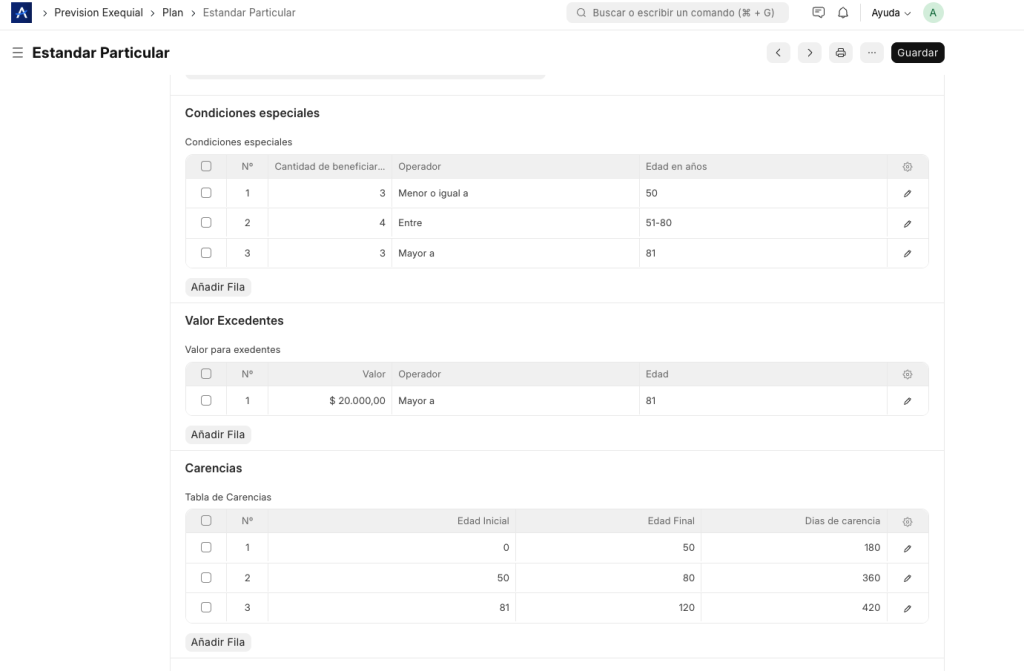Open the chat messages icon
The image size is (1024, 671).
coord(819,13)
